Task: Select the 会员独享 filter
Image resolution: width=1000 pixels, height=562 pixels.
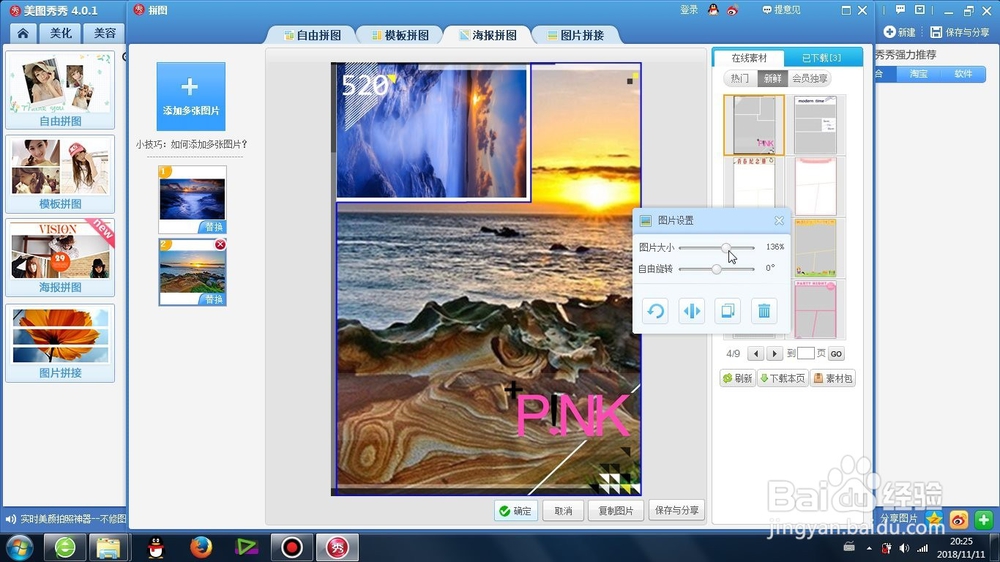Action: [x=809, y=78]
